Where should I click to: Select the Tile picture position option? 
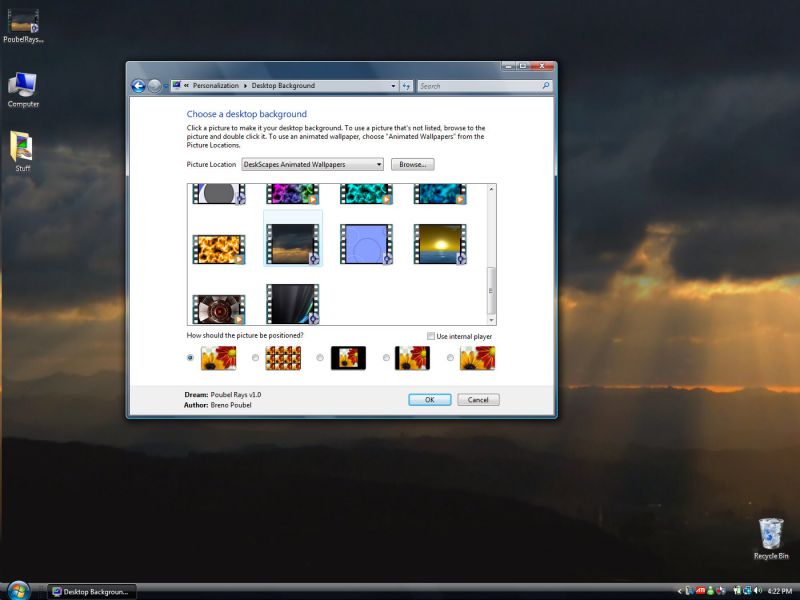point(254,357)
